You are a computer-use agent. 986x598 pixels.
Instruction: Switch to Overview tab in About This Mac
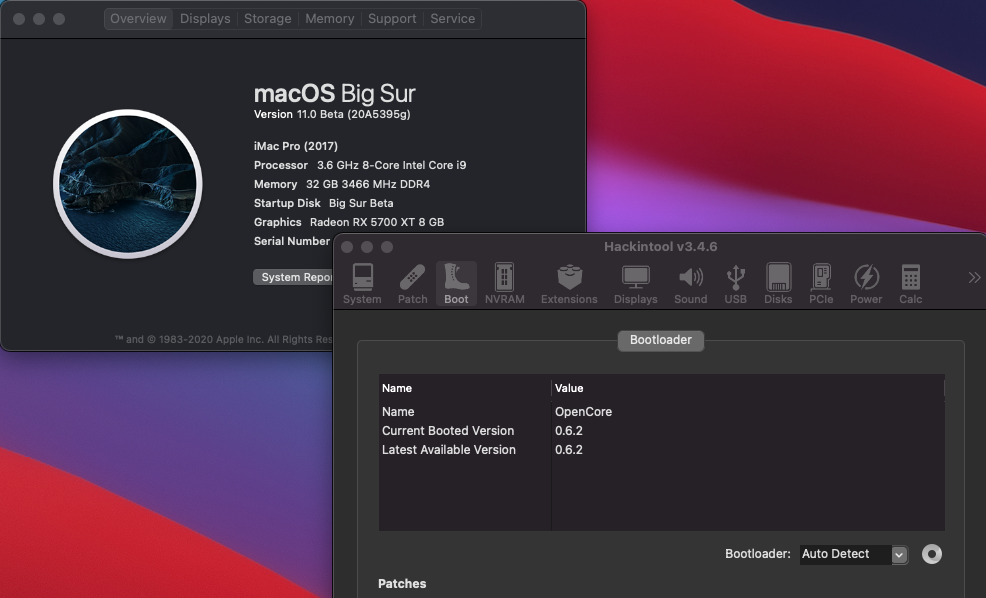click(138, 19)
